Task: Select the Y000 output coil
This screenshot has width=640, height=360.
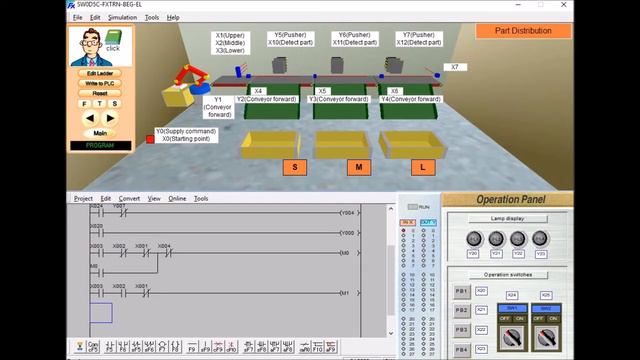Action: pyautogui.click(x=350, y=233)
